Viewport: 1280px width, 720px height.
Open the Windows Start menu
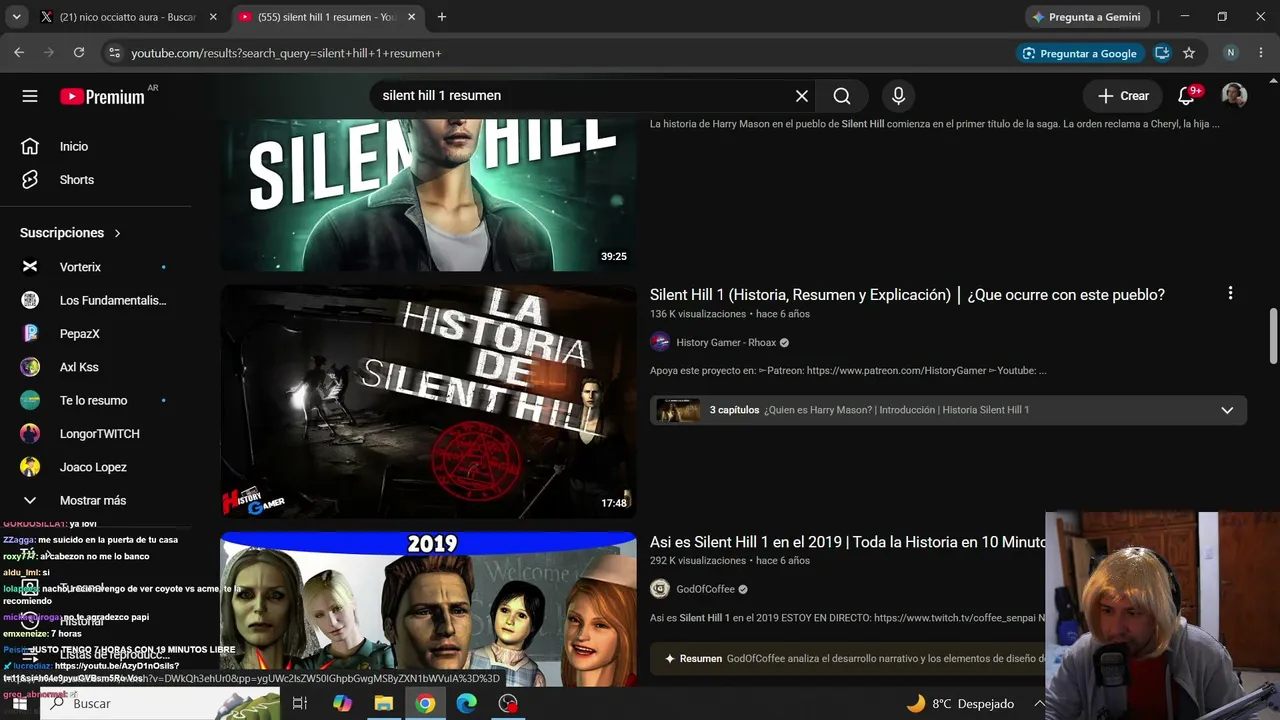pyautogui.click(x=19, y=703)
